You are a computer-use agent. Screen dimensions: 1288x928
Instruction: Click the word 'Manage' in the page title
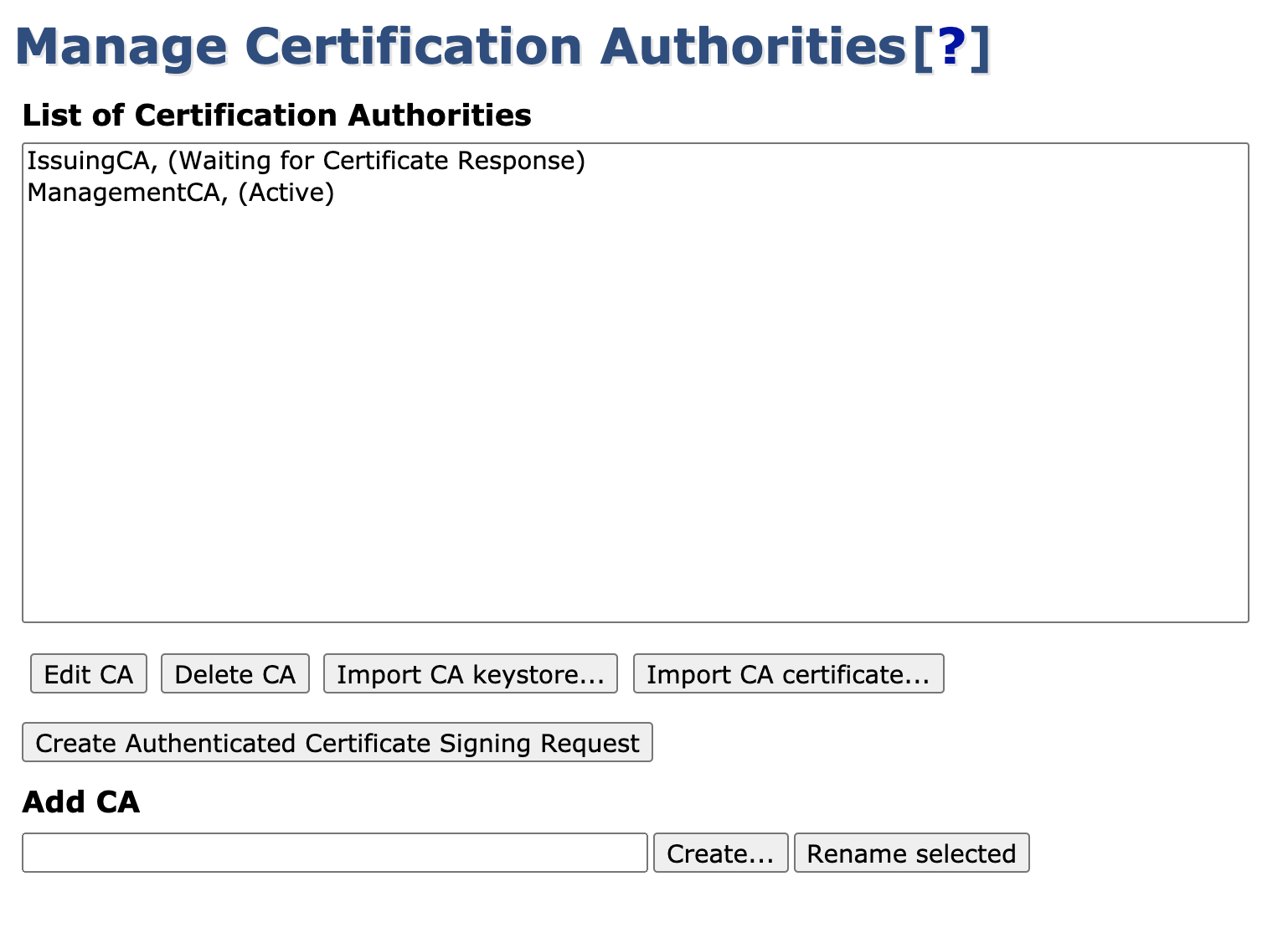(x=121, y=48)
